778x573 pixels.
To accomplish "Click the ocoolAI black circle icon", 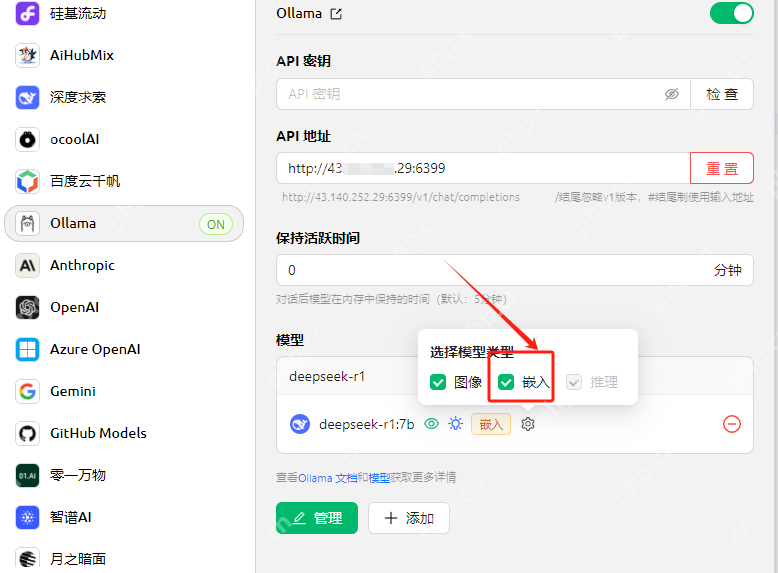I will 27,139.
